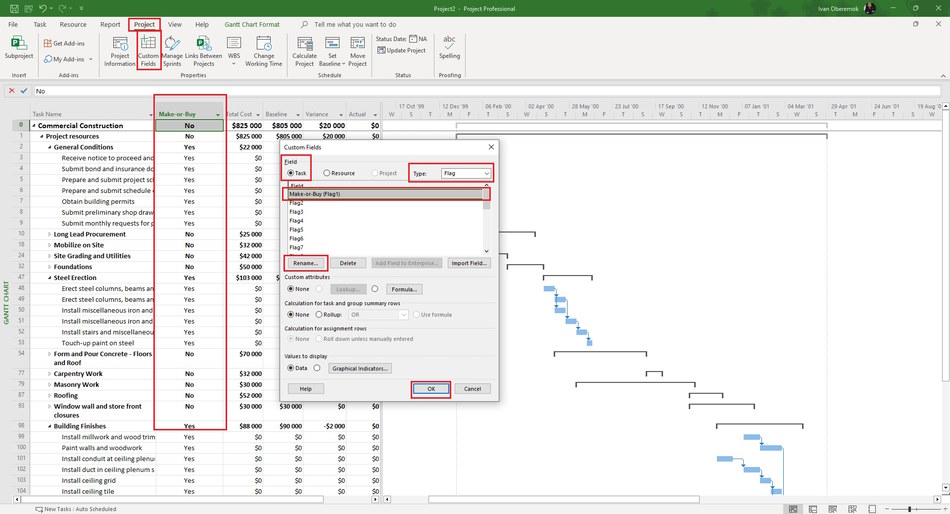Click the Delete button
The image size is (950, 514).
click(348, 263)
